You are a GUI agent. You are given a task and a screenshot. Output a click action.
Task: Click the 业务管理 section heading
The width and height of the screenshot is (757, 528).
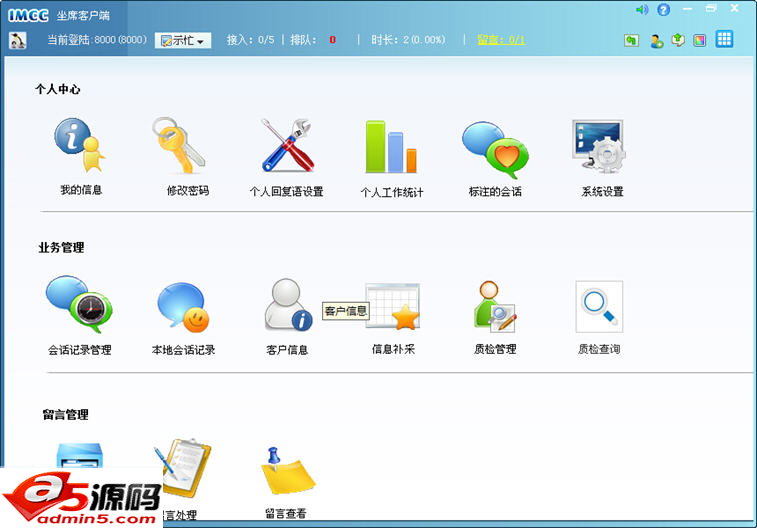coord(61,248)
